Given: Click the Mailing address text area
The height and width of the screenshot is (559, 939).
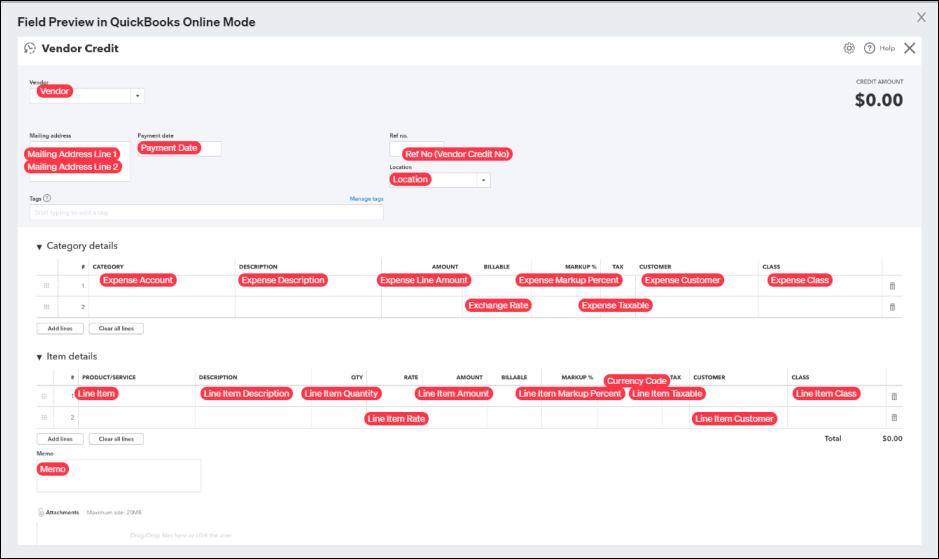Looking at the screenshot, I should (80, 161).
